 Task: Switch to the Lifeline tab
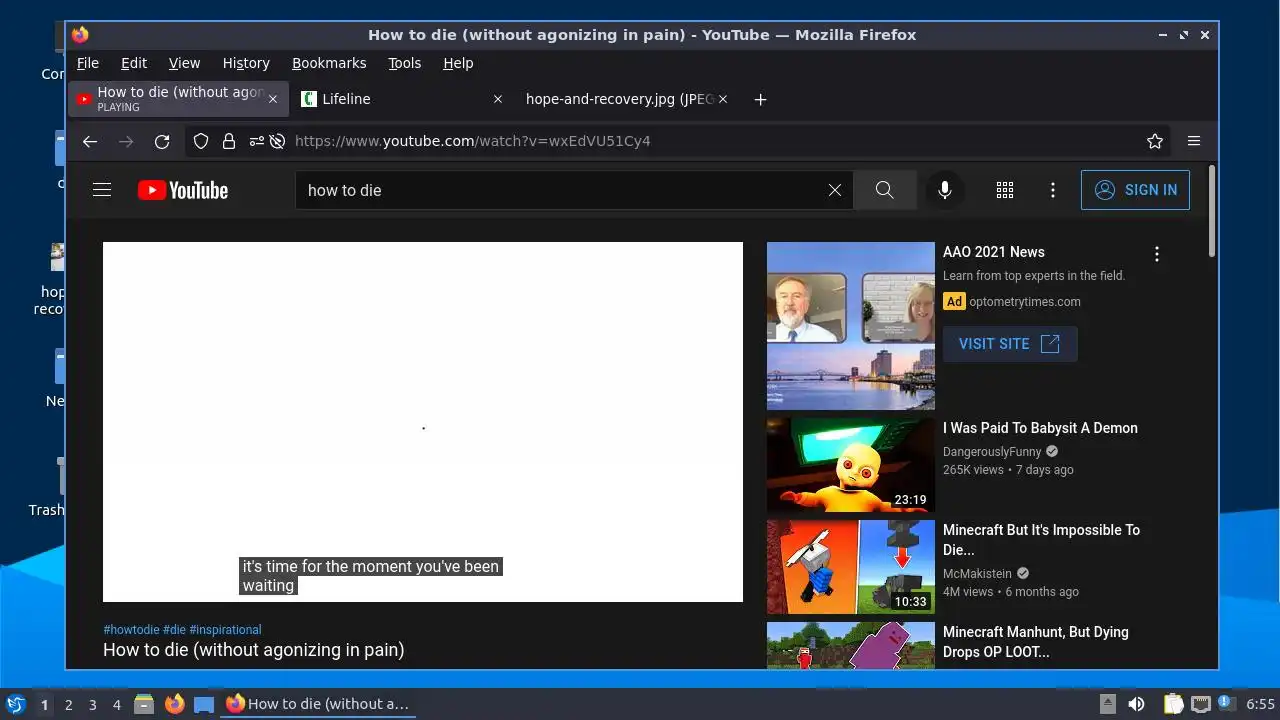point(402,99)
